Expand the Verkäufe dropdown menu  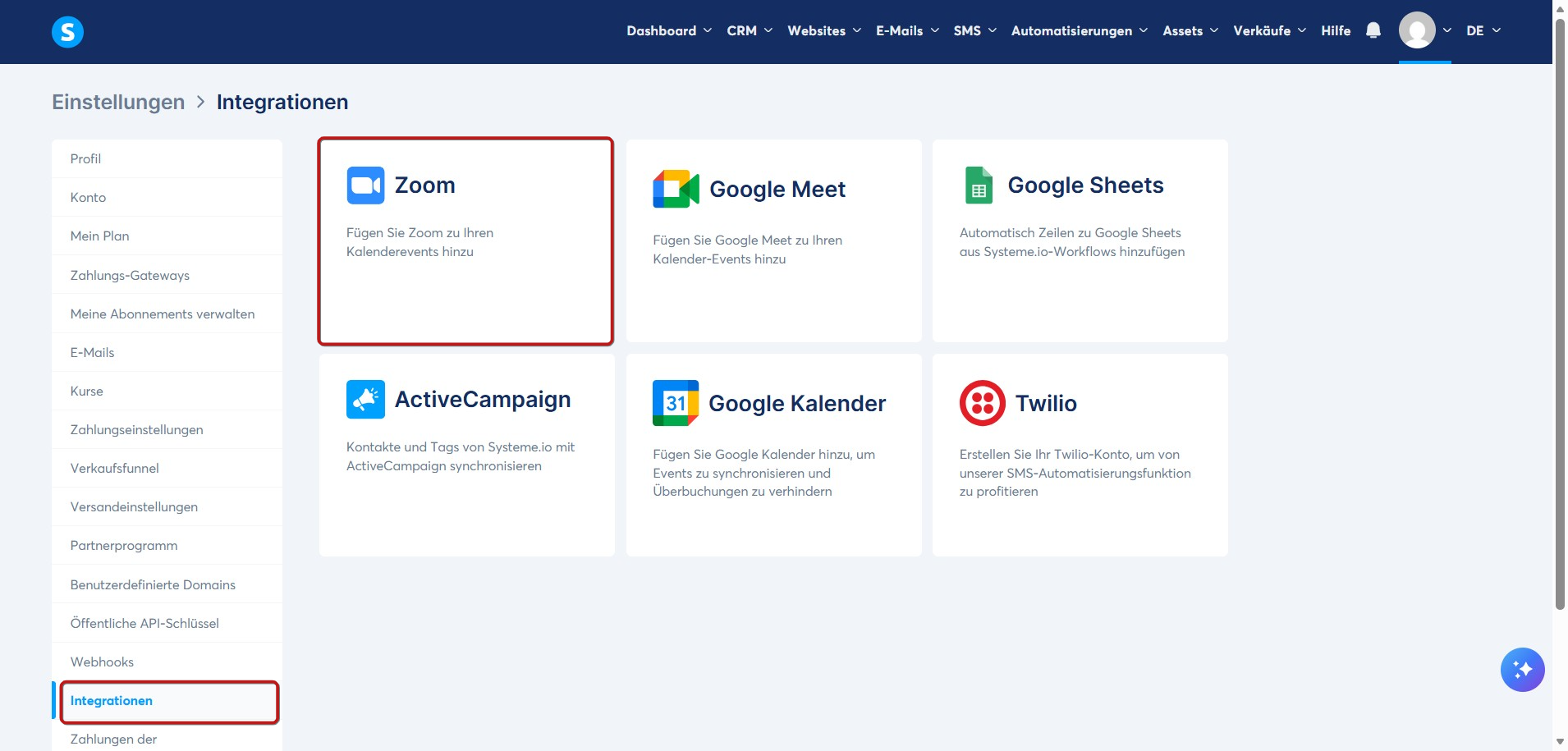(1269, 30)
